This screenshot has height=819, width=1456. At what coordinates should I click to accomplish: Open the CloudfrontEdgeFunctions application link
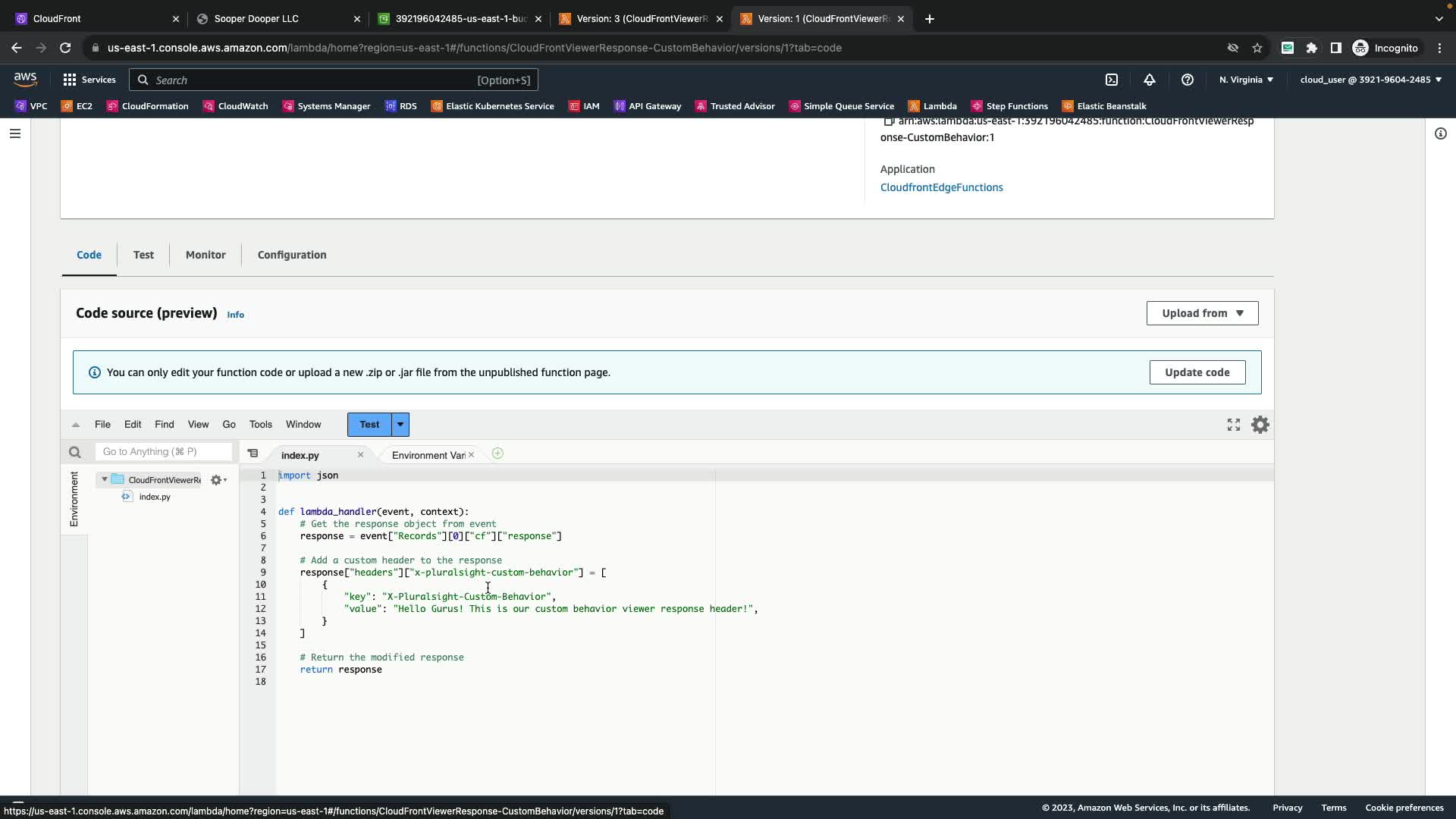point(941,187)
